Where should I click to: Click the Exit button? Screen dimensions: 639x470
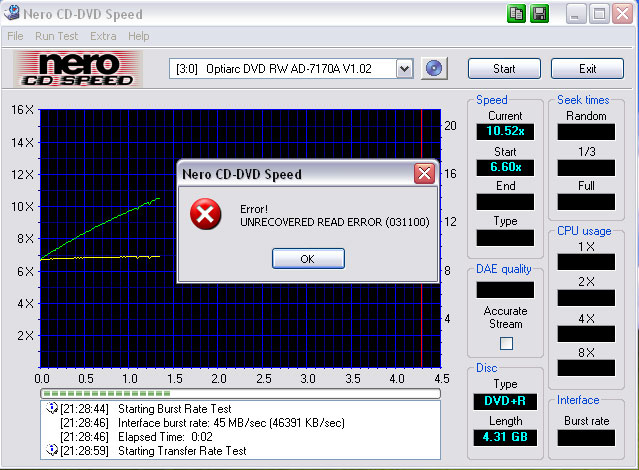click(587, 68)
